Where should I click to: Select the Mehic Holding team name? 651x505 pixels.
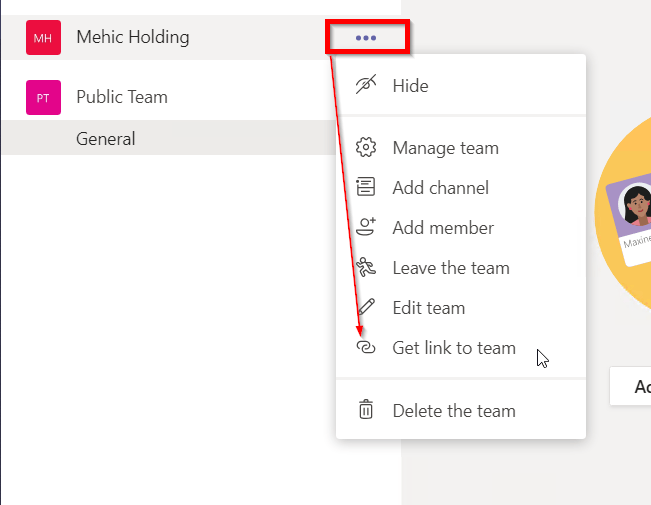click(133, 38)
